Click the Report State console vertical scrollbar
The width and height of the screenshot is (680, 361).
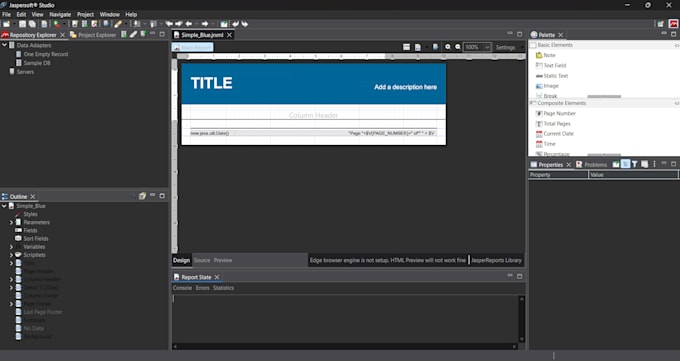522,318
